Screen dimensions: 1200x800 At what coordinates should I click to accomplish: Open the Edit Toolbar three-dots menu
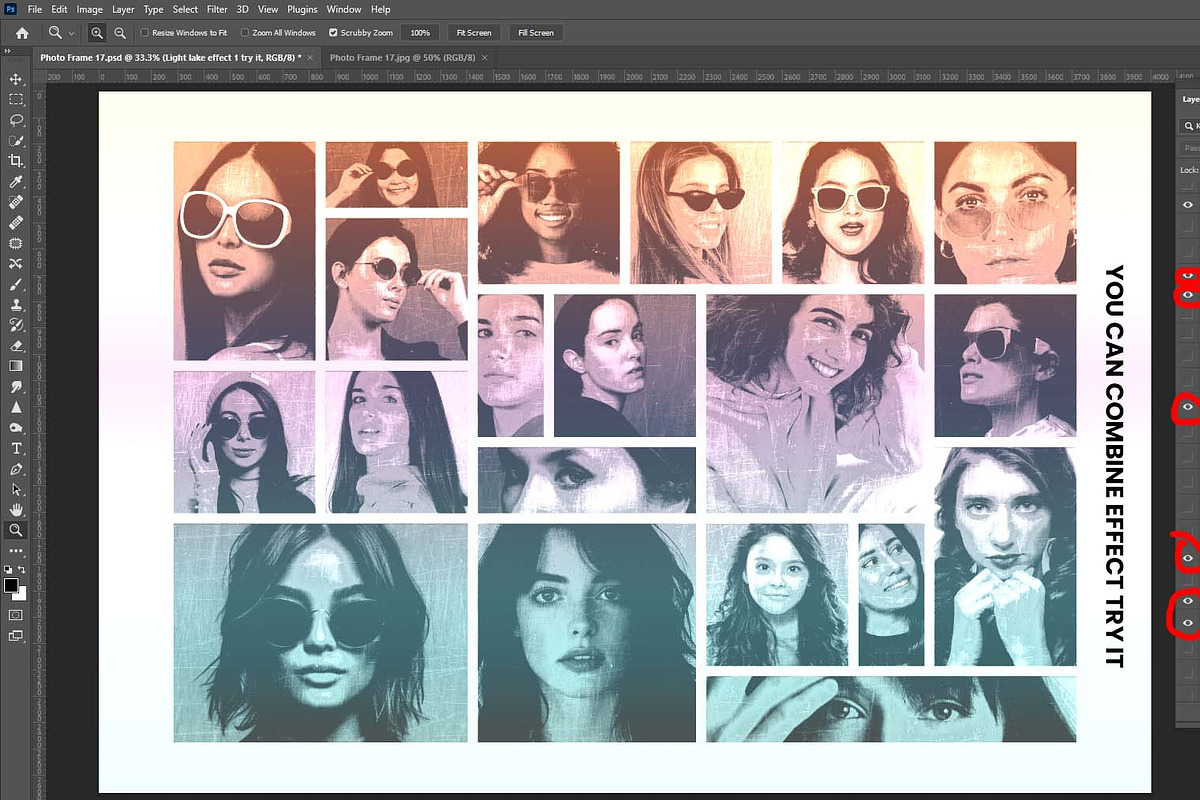point(15,551)
